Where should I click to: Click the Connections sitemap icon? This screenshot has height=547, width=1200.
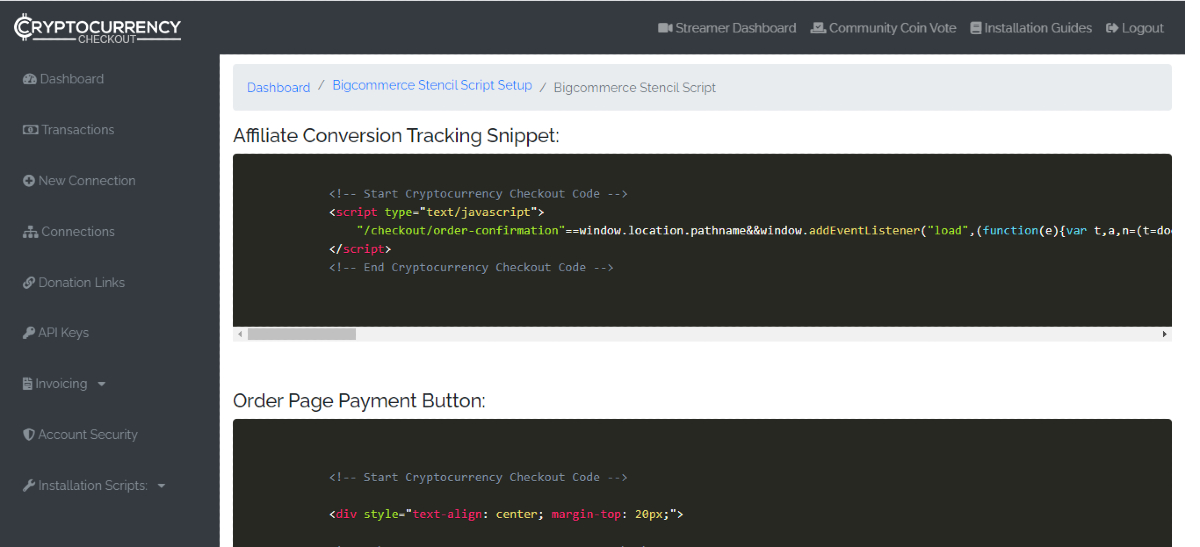pos(30,232)
